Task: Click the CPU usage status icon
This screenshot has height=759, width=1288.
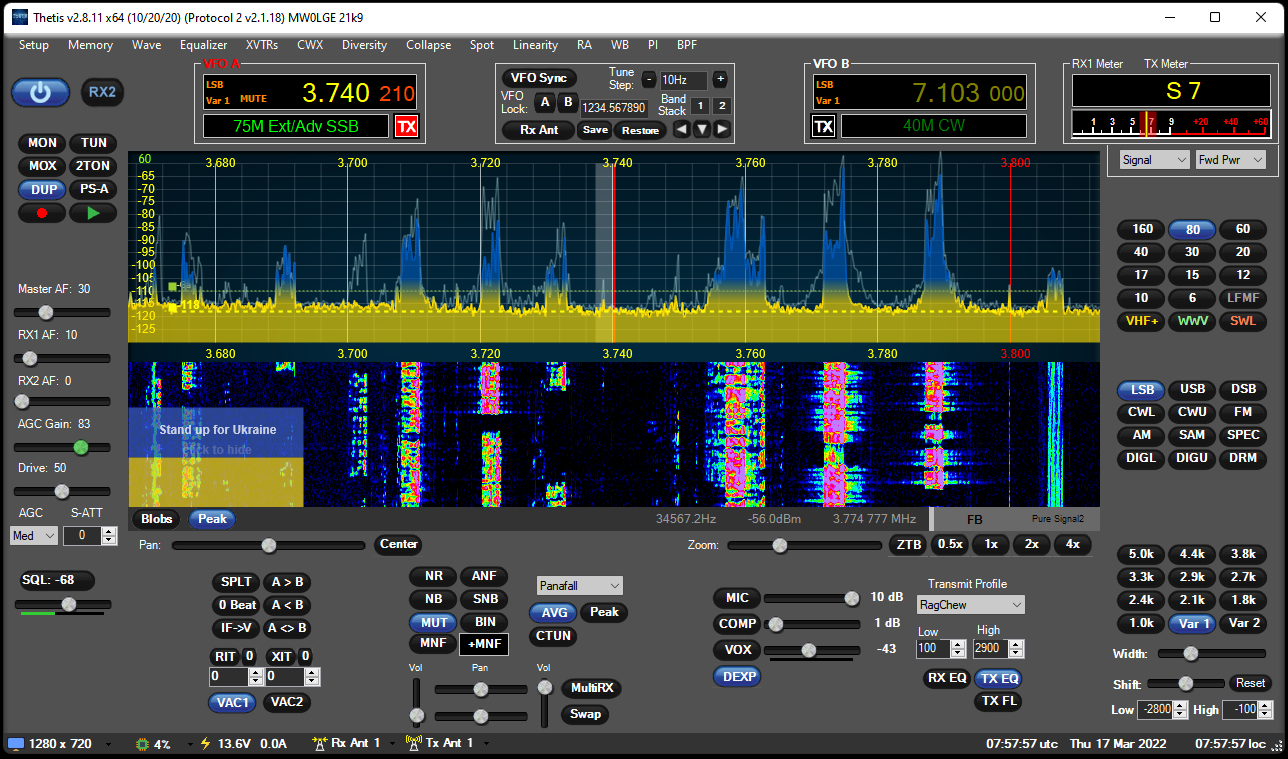Action: pyautogui.click(x=142, y=744)
